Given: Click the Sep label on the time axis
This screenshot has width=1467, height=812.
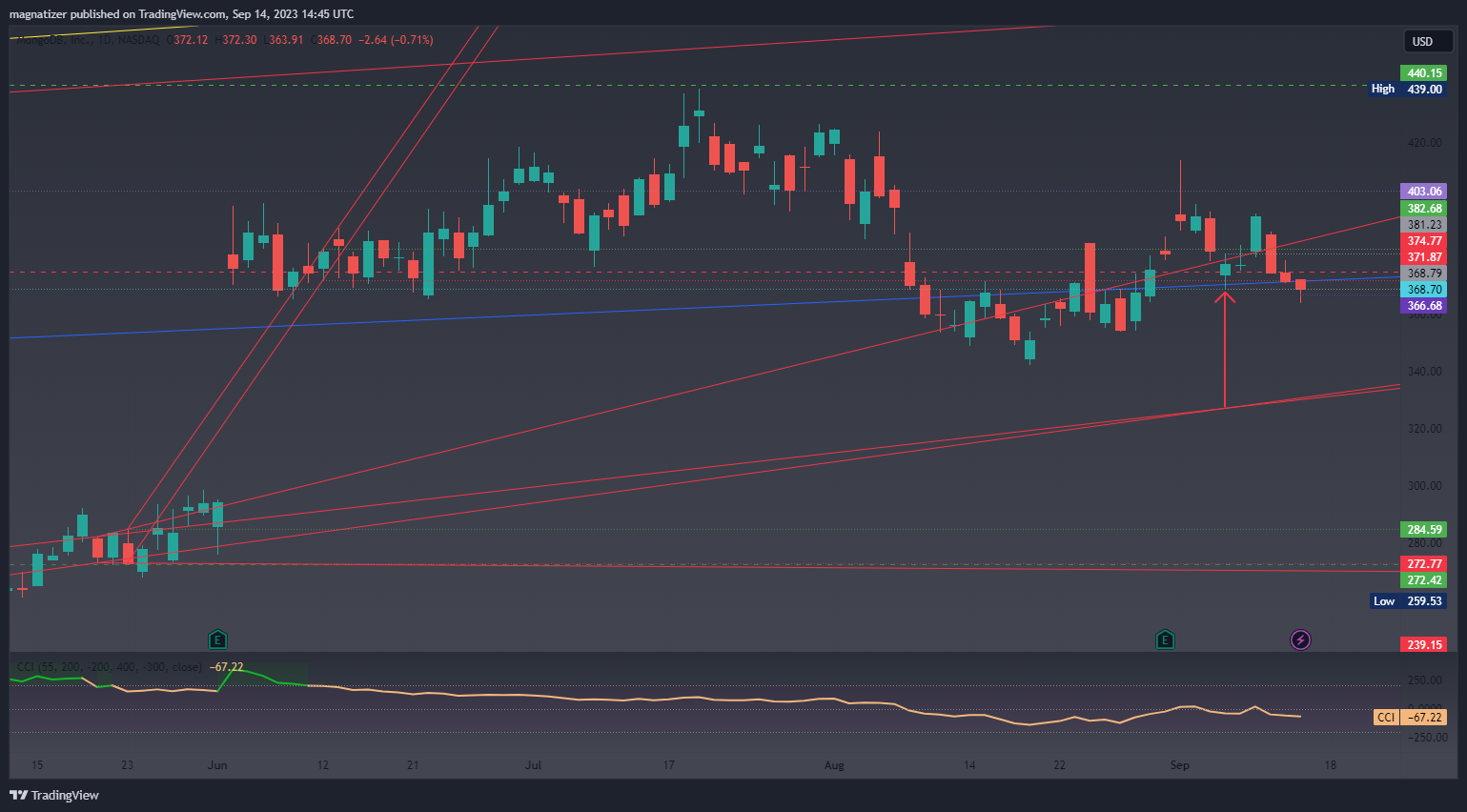Looking at the screenshot, I should [1180, 765].
